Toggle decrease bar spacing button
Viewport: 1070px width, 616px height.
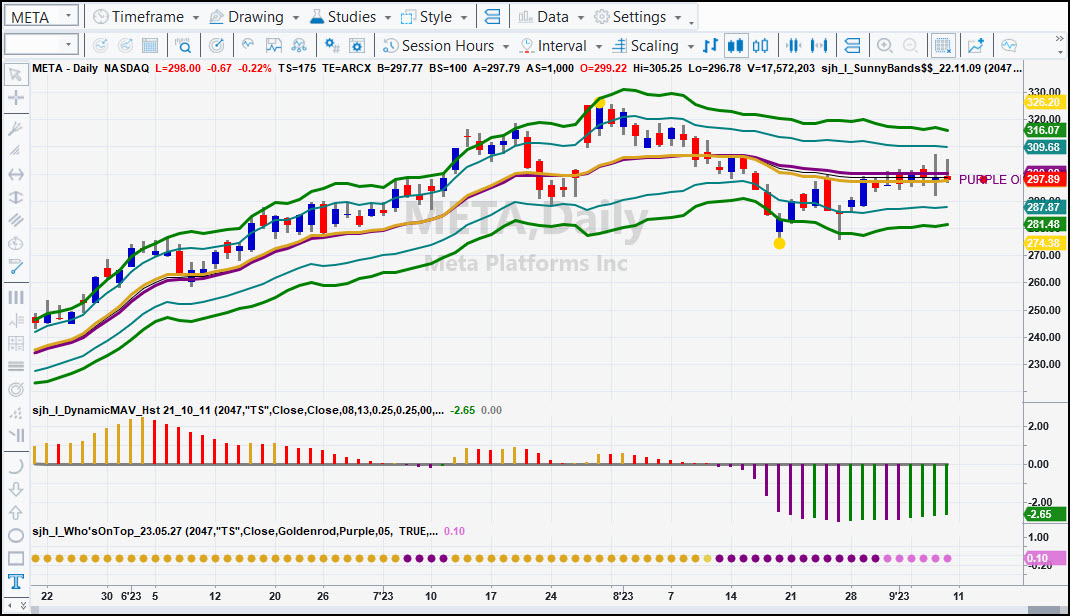(794, 46)
